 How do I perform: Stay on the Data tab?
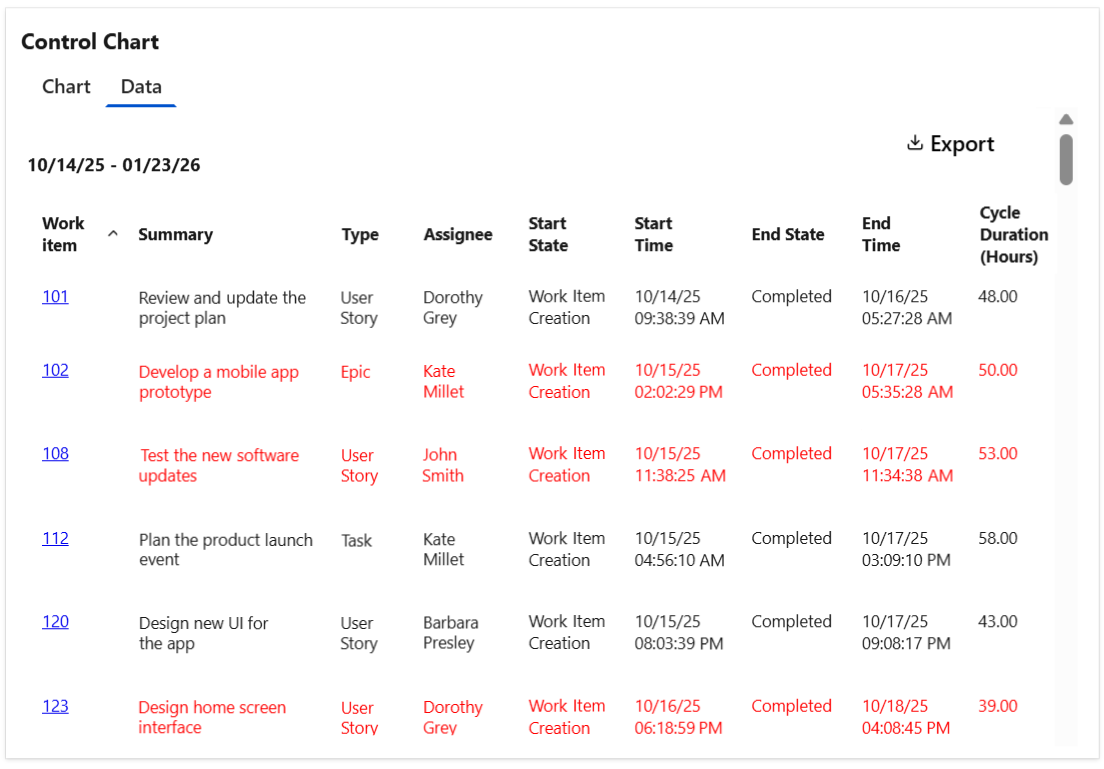coord(140,87)
